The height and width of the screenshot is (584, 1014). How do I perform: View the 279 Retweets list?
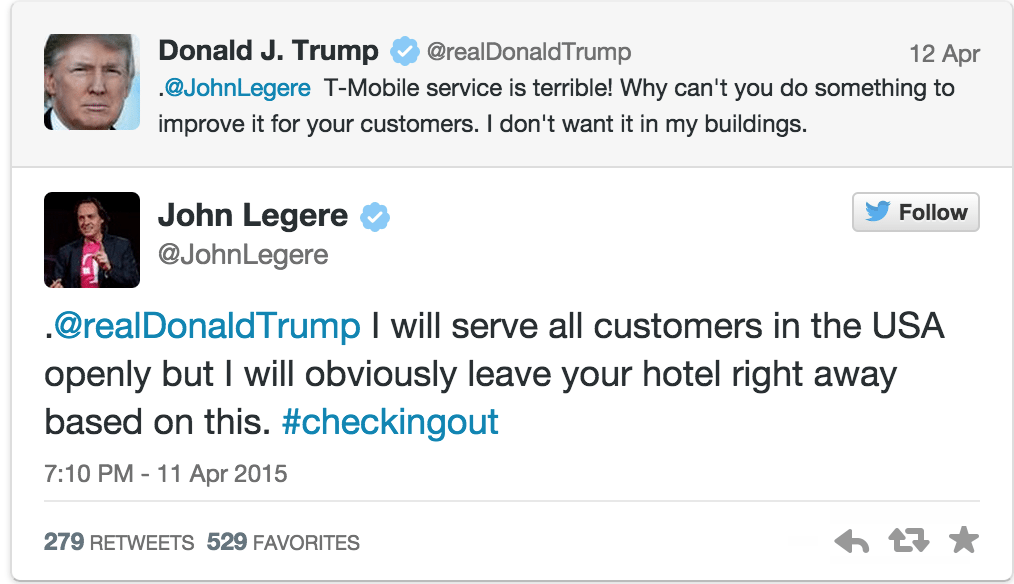tap(119, 543)
